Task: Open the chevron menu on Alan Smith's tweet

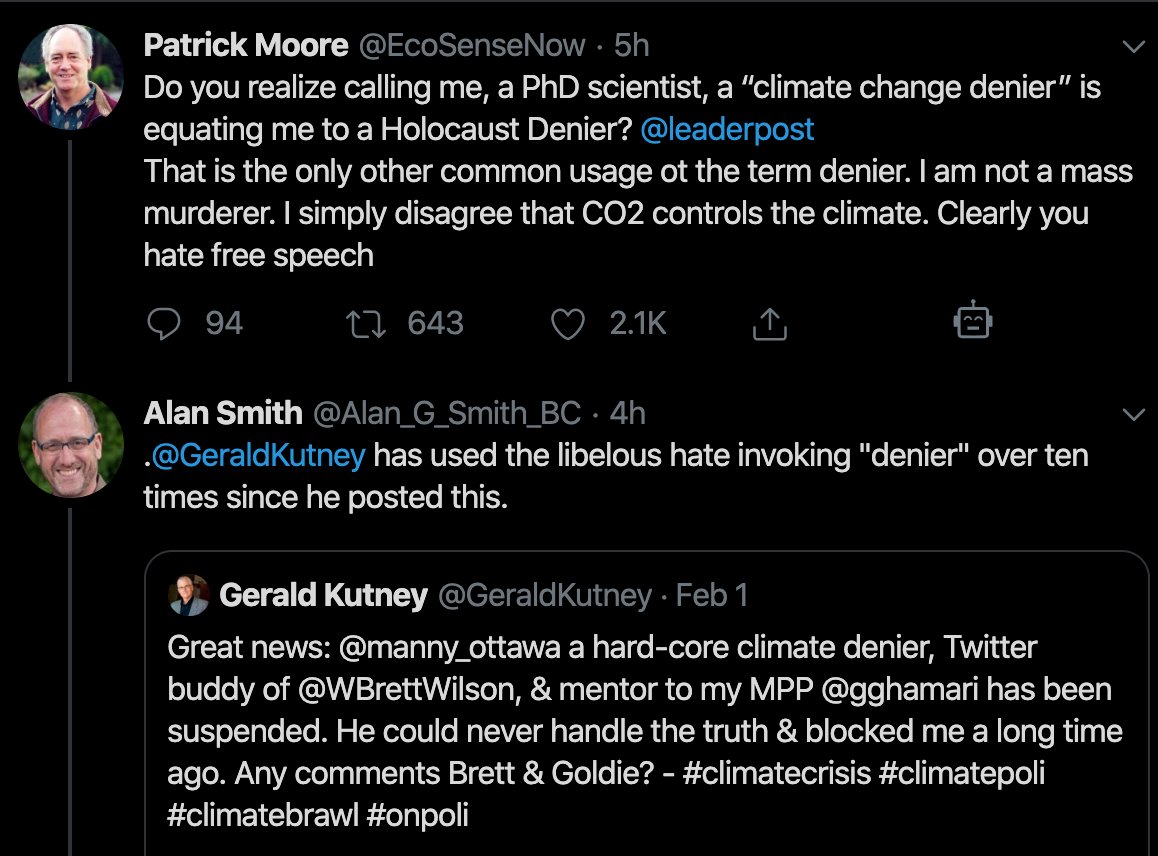Action: pos(1134,413)
